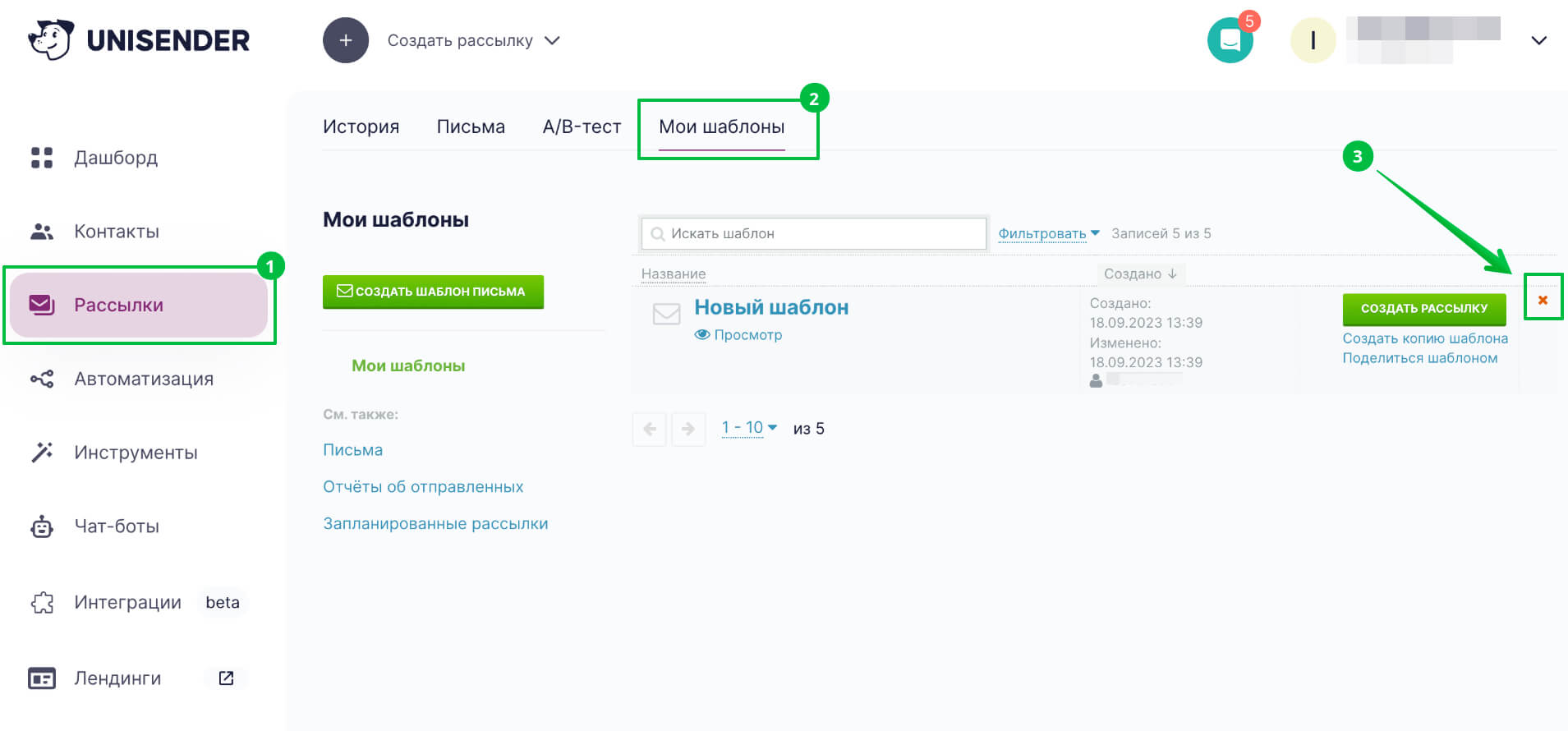The height and width of the screenshot is (731, 1568).
Task: Open the 1 - 10 page size dropdown
Action: (749, 428)
